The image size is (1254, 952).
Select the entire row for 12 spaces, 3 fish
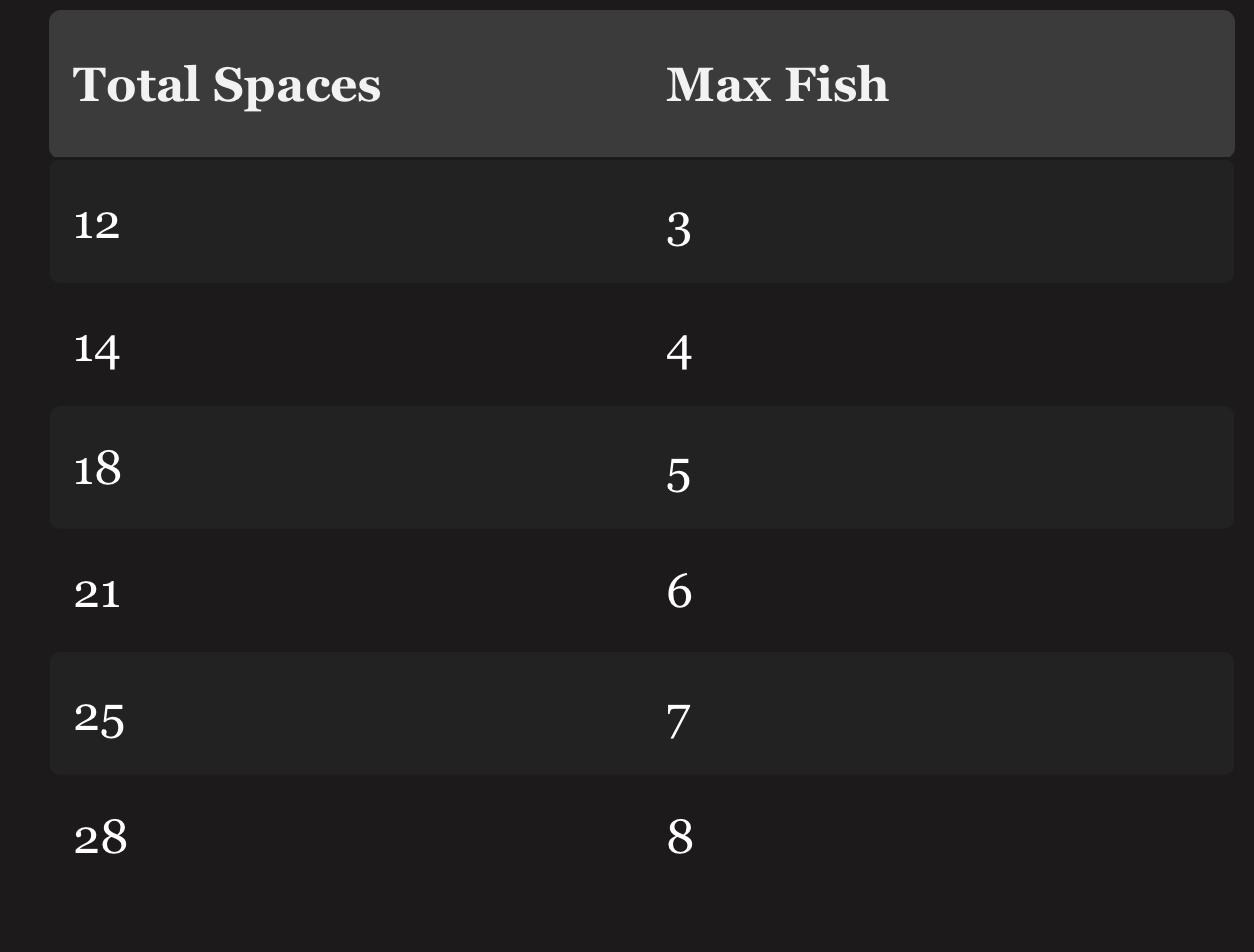point(642,222)
